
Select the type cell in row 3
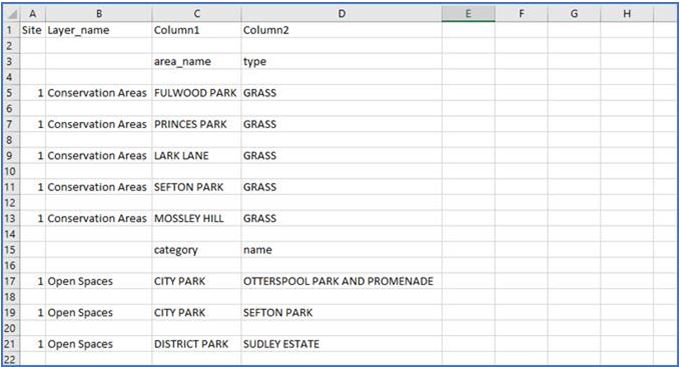pos(341,61)
